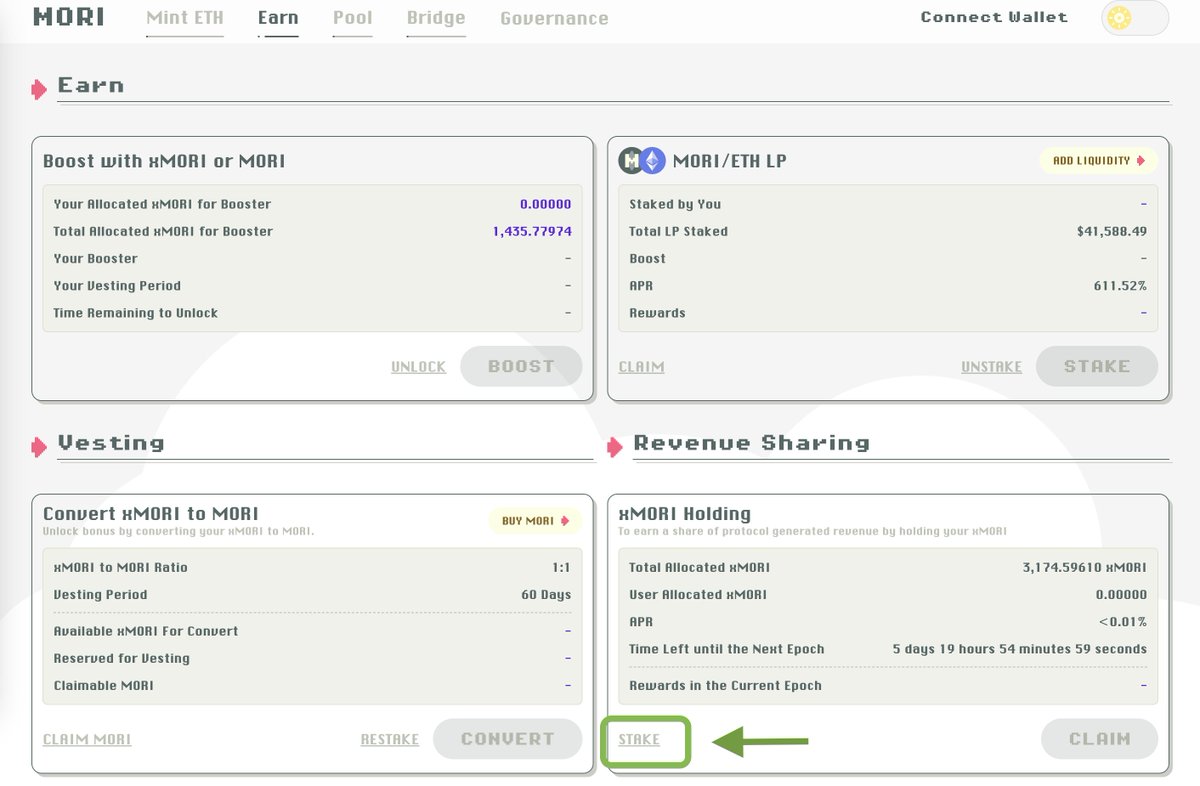Viewport: 1200px width, 786px height.
Task: Click 'Time Remaining to Unlock' row label
Action: (x=136, y=313)
